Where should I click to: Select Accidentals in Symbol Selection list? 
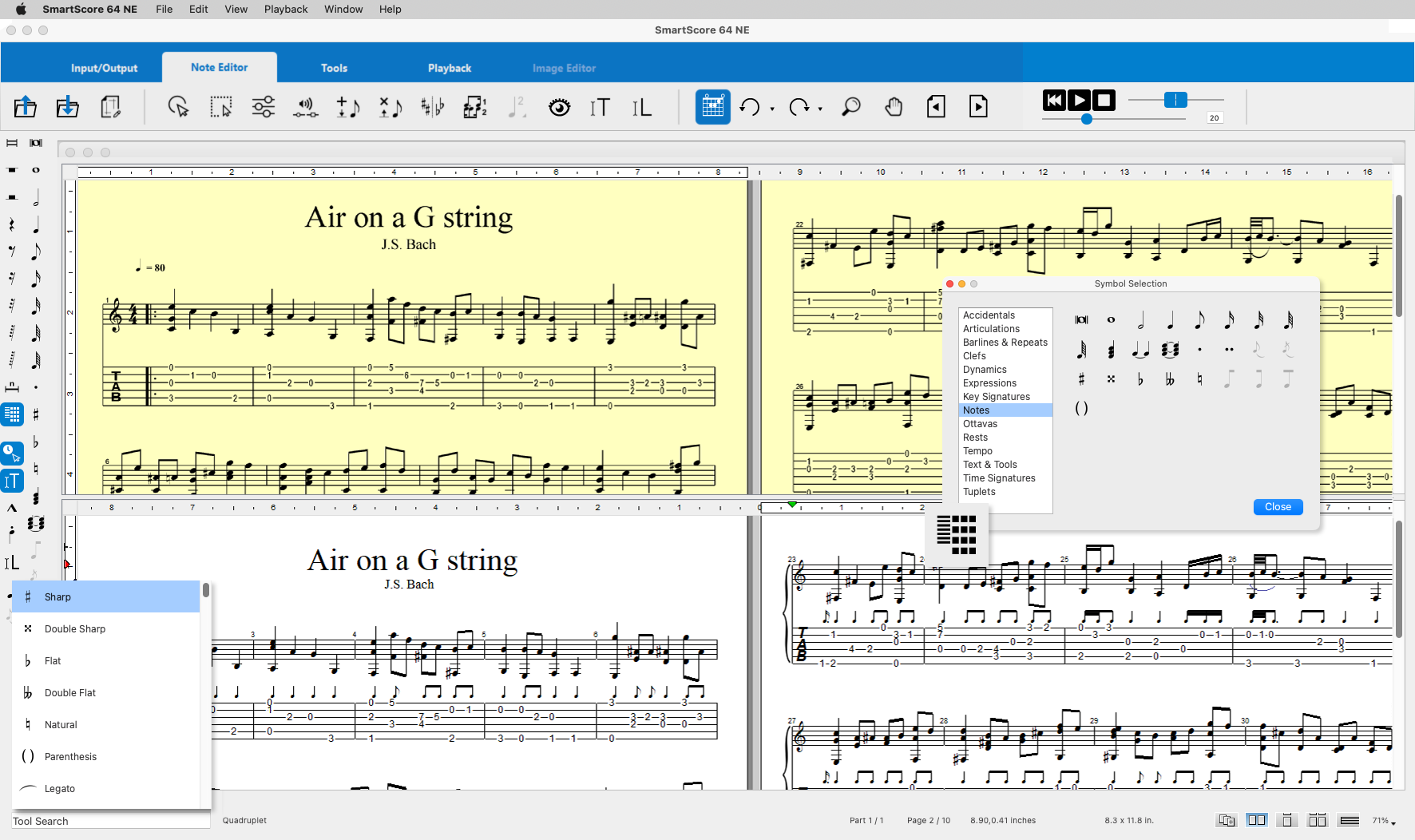point(1005,315)
